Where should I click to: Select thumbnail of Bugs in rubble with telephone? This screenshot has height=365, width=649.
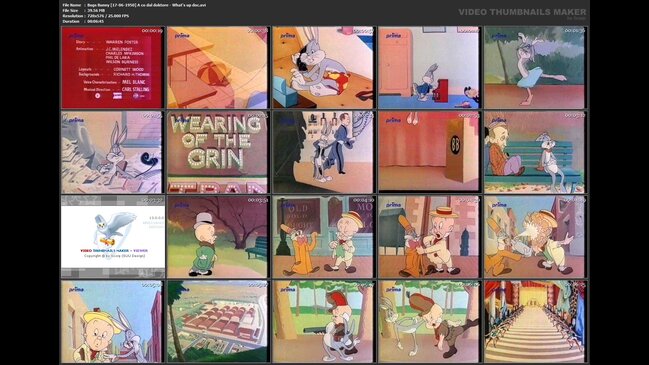tap(112, 152)
